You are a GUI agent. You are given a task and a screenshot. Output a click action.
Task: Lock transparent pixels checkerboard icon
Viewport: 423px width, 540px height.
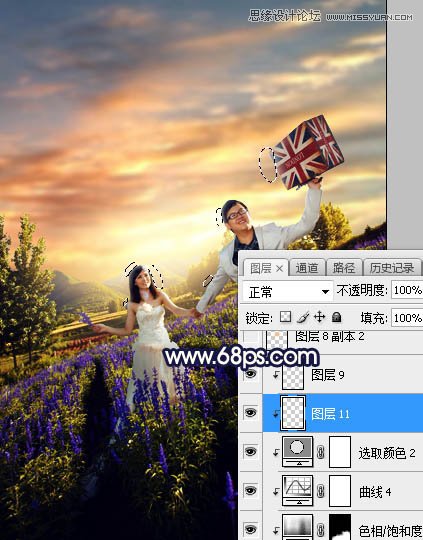(x=285, y=317)
